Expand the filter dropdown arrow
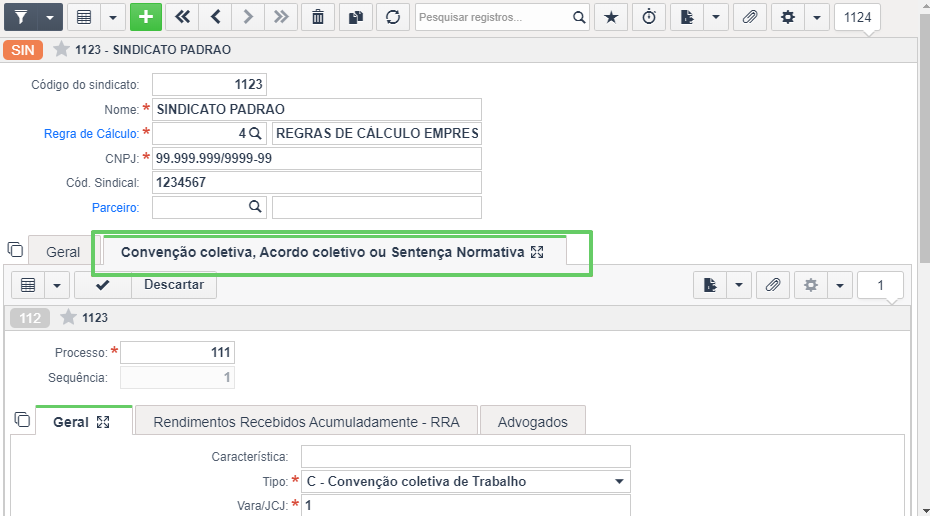 coord(50,17)
